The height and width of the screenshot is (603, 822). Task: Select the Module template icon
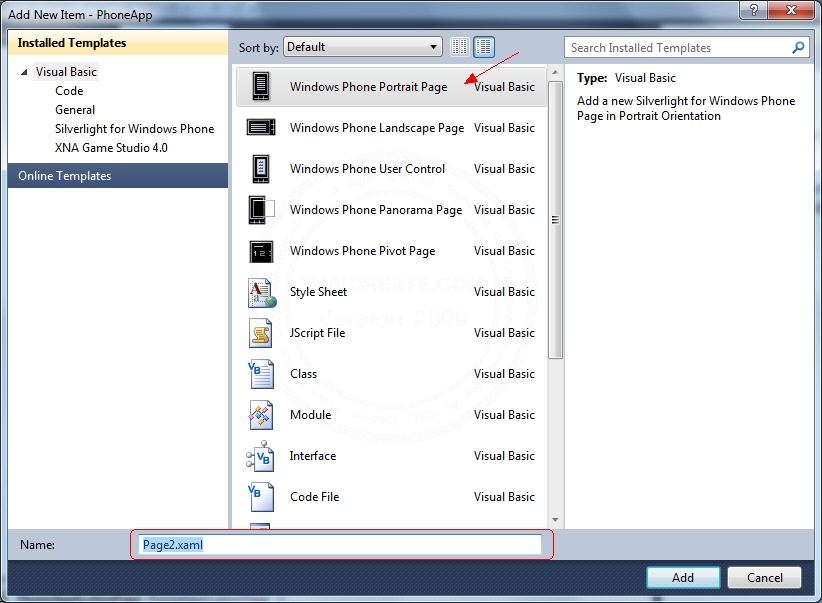pos(261,415)
